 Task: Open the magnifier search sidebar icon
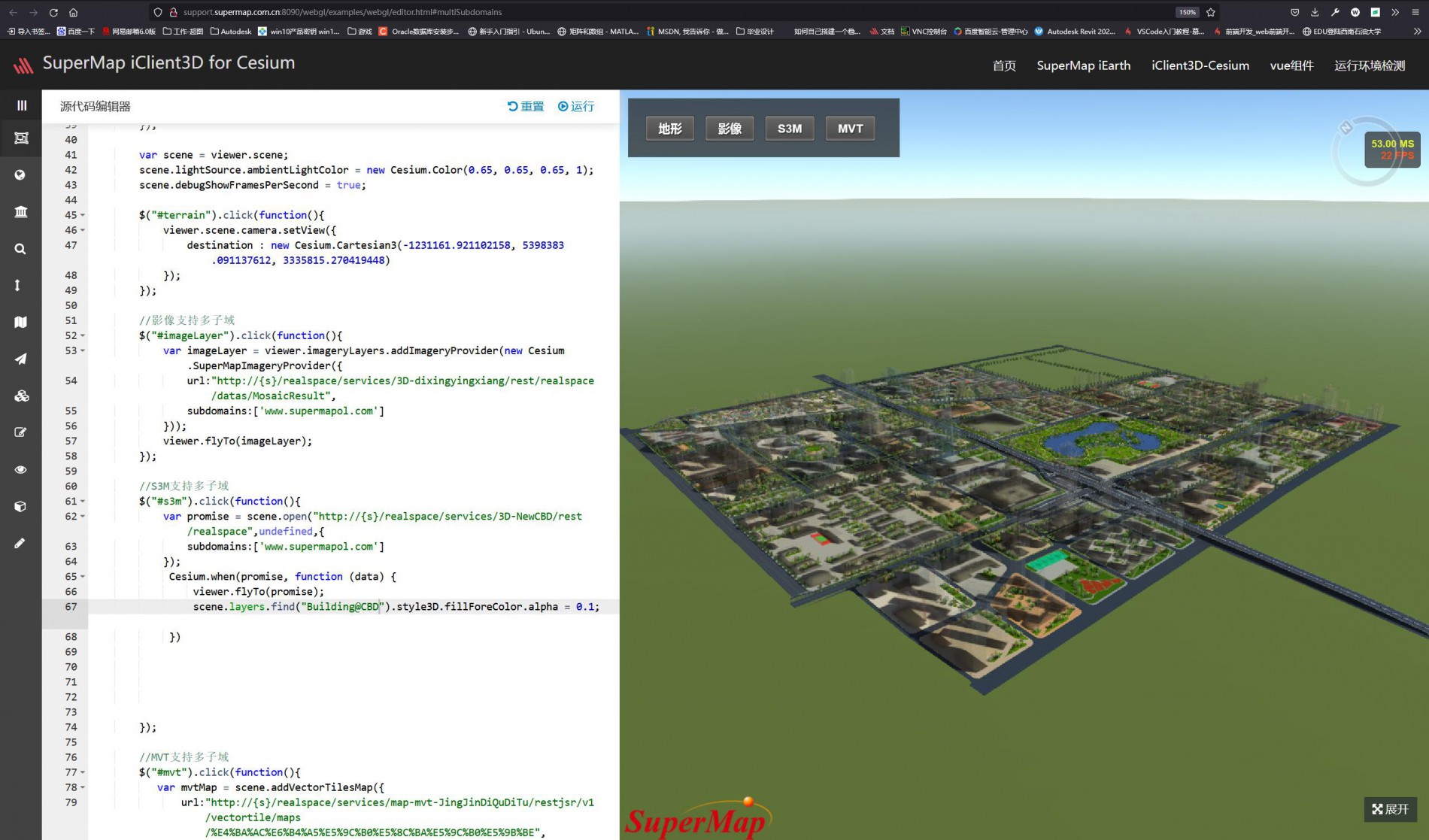coord(20,249)
